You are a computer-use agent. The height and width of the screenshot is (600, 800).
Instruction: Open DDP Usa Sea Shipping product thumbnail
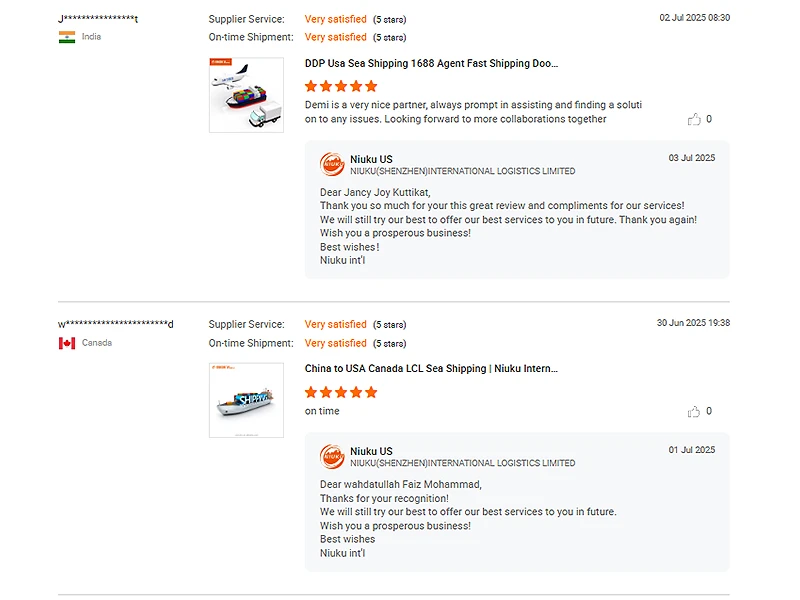click(246, 95)
